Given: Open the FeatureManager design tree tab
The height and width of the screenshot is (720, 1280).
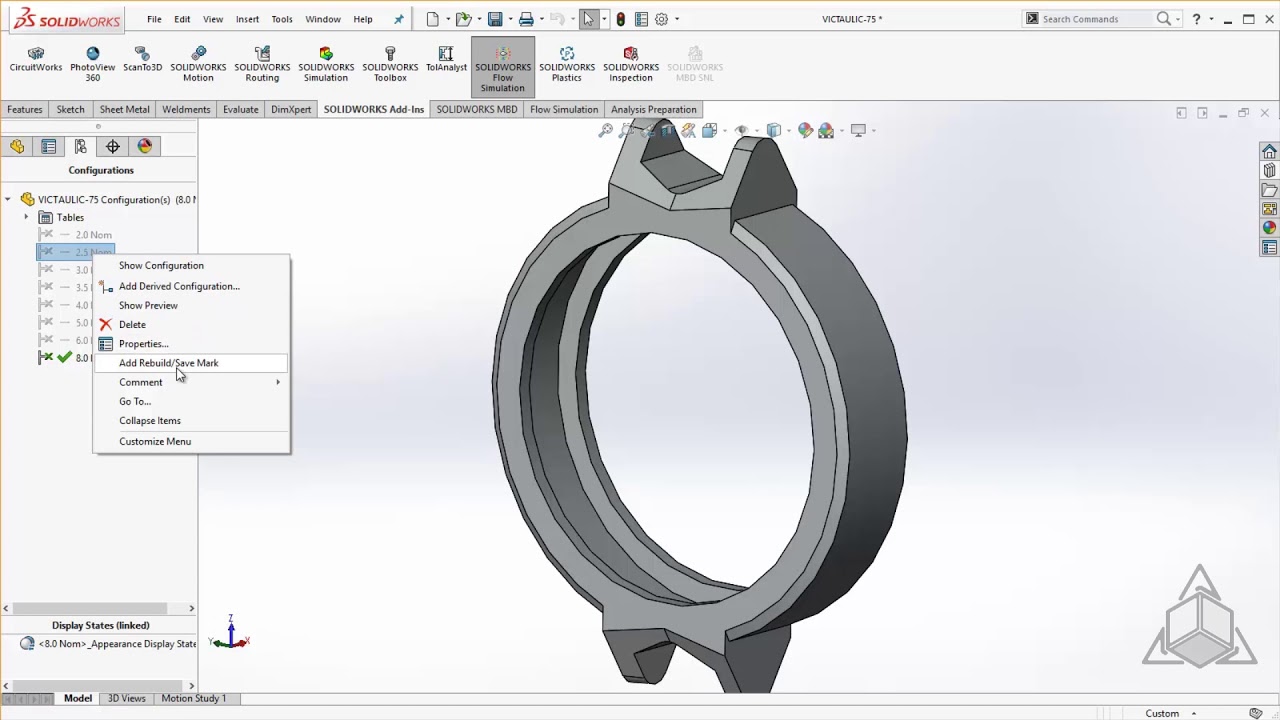Looking at the screenshot, I should pyautogui.click(x=17, y=146).
